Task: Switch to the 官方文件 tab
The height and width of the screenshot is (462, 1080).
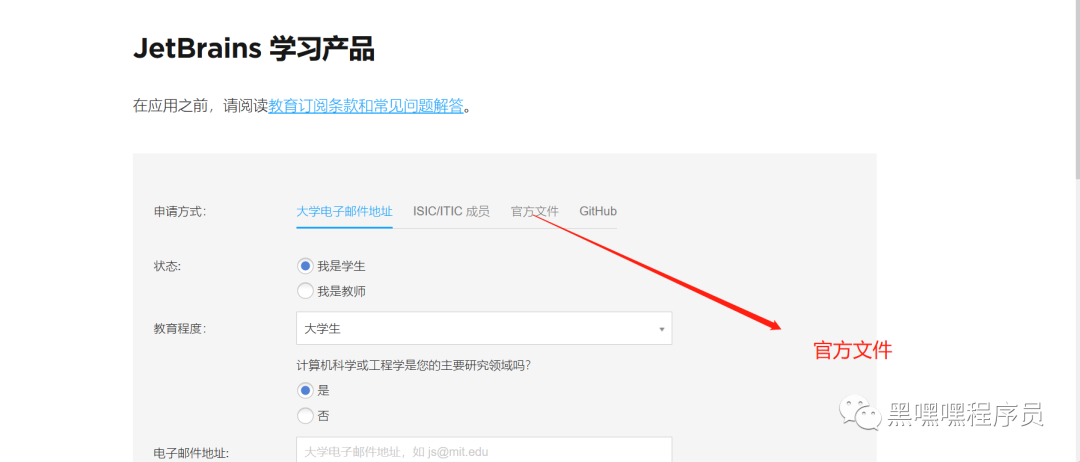Action: 534,211
